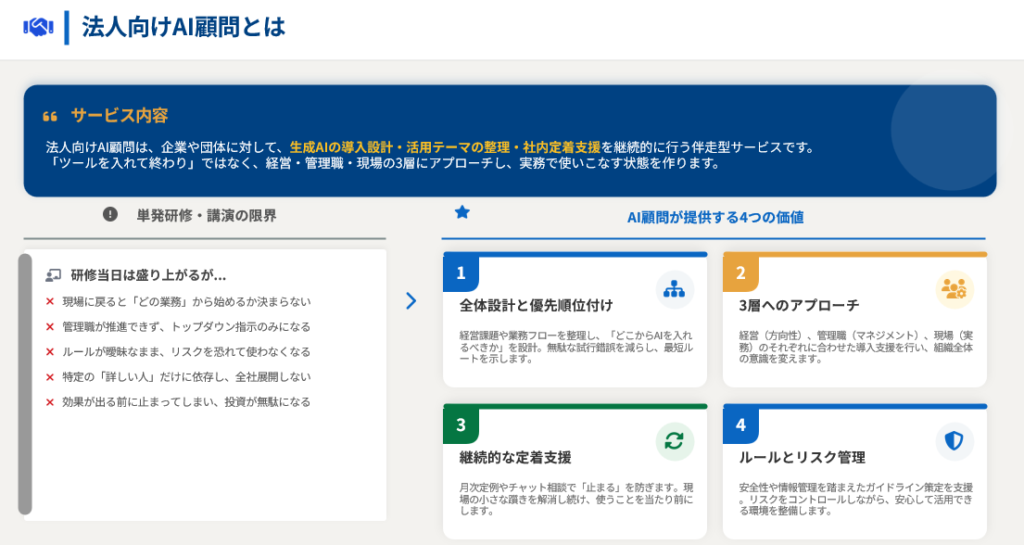1024x545 pixels.
Task: Click the people icon in 3層へのアプローチ card
Action: (954, 290)
